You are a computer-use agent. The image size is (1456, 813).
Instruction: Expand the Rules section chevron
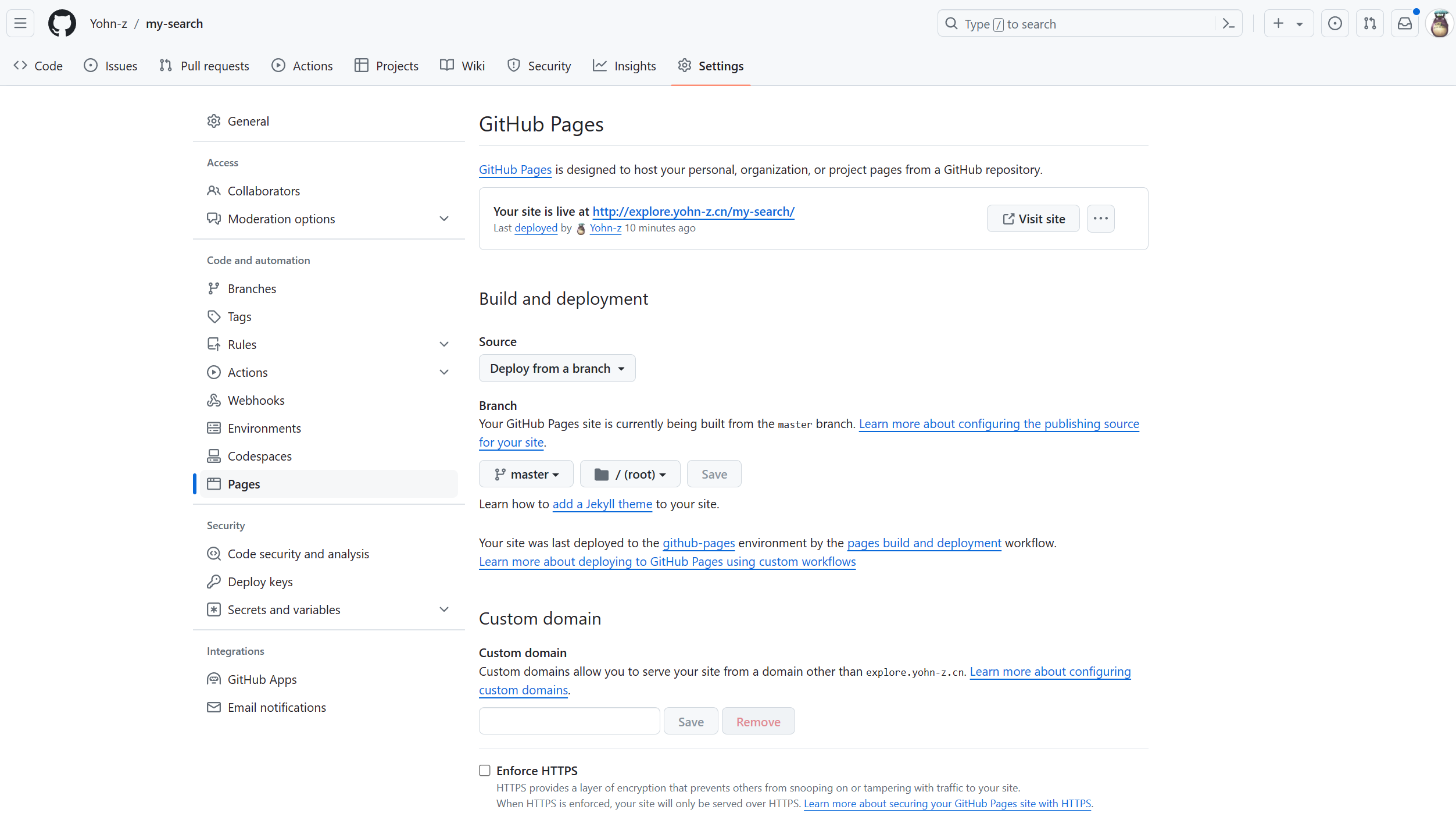tap(444, 344)
